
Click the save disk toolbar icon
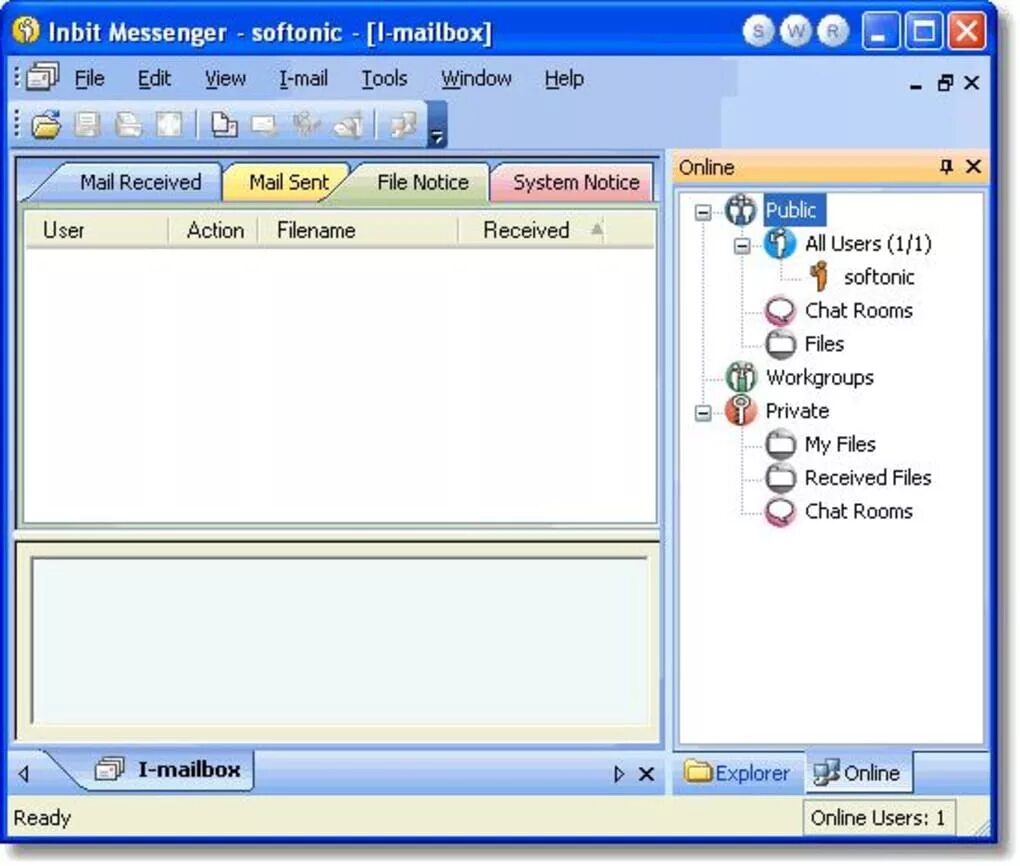coord(87,124)
